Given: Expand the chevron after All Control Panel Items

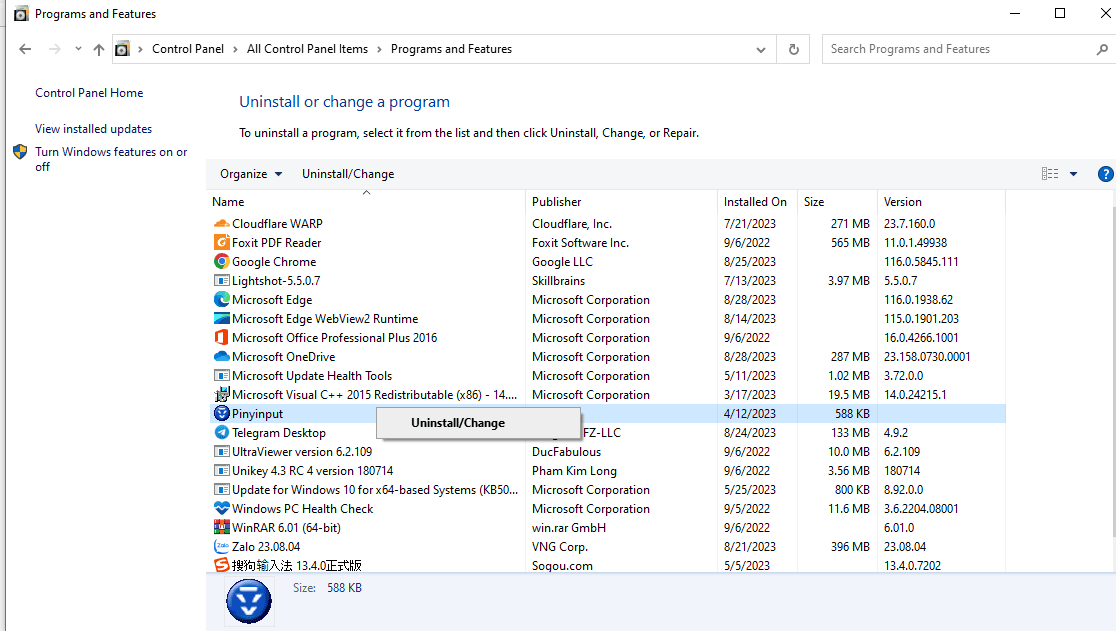Looking at the screenshot, I should pos(379,49).
